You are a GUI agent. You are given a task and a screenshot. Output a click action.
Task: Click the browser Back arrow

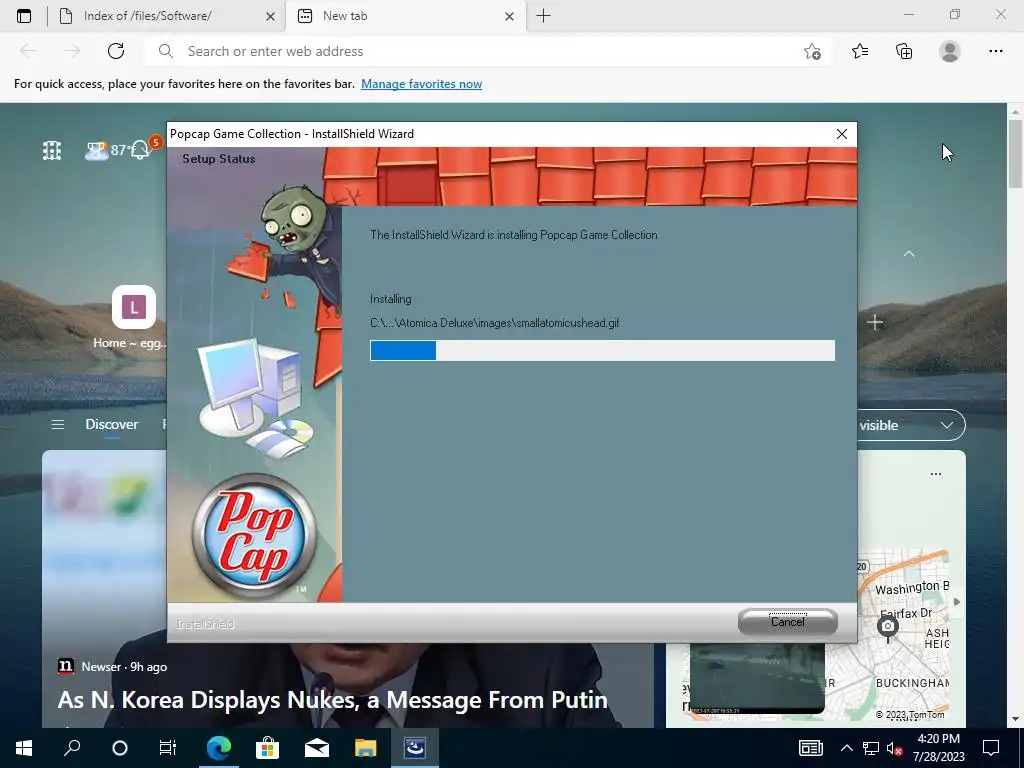pos(28,51)
